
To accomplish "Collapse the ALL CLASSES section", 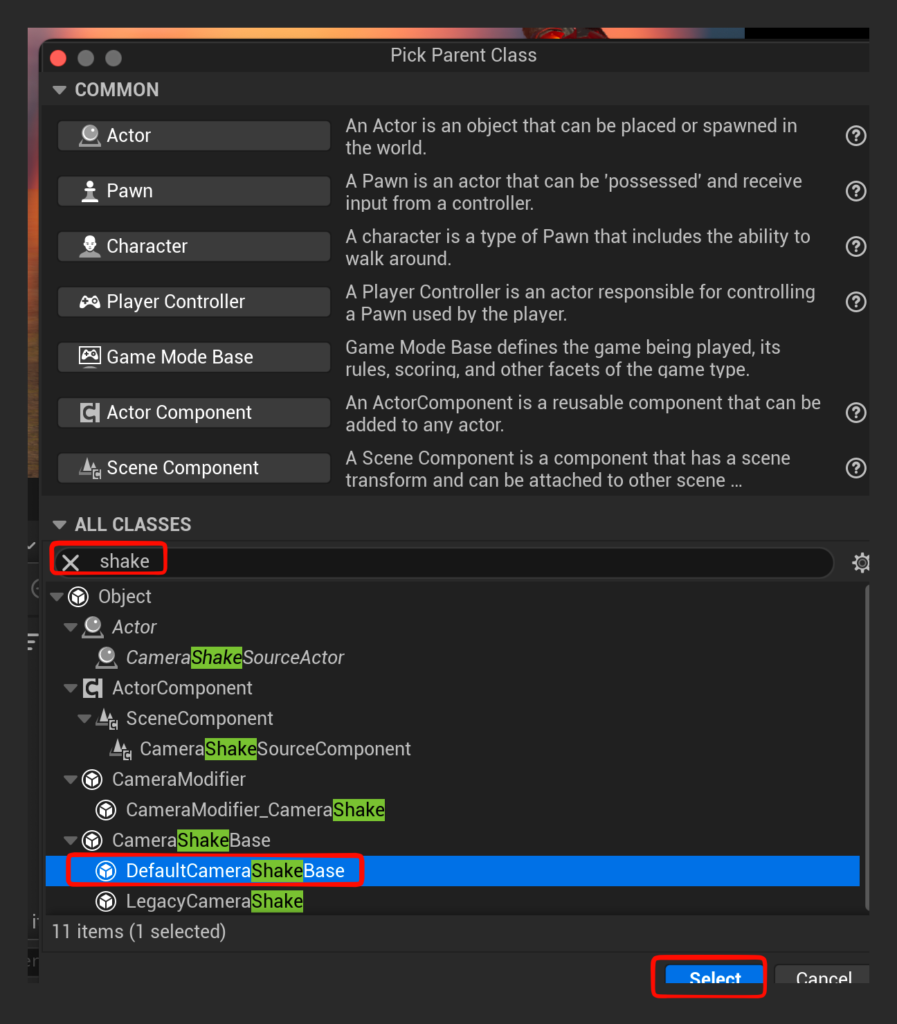I will (x=60, y=525).
